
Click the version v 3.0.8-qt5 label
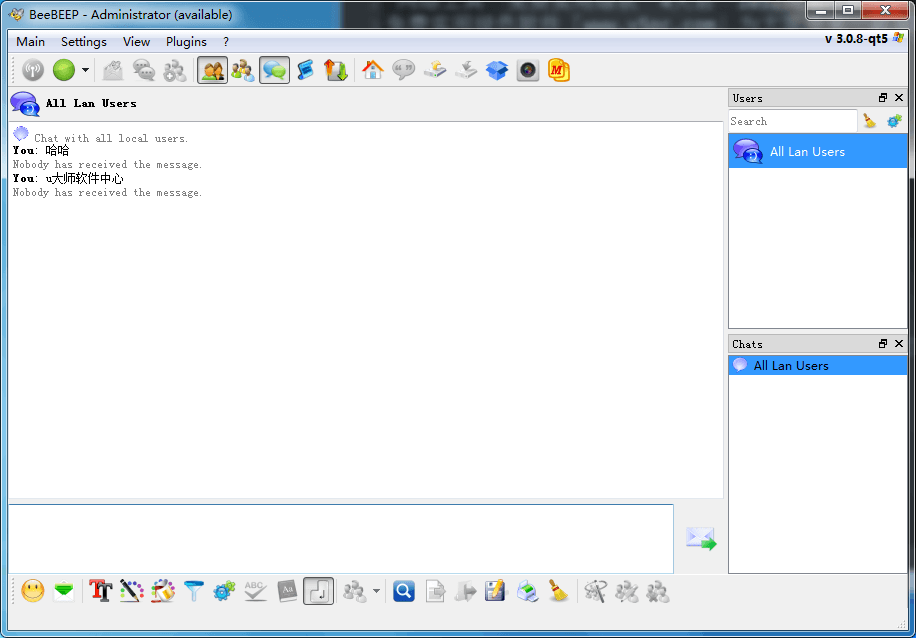tap(856, 39)
